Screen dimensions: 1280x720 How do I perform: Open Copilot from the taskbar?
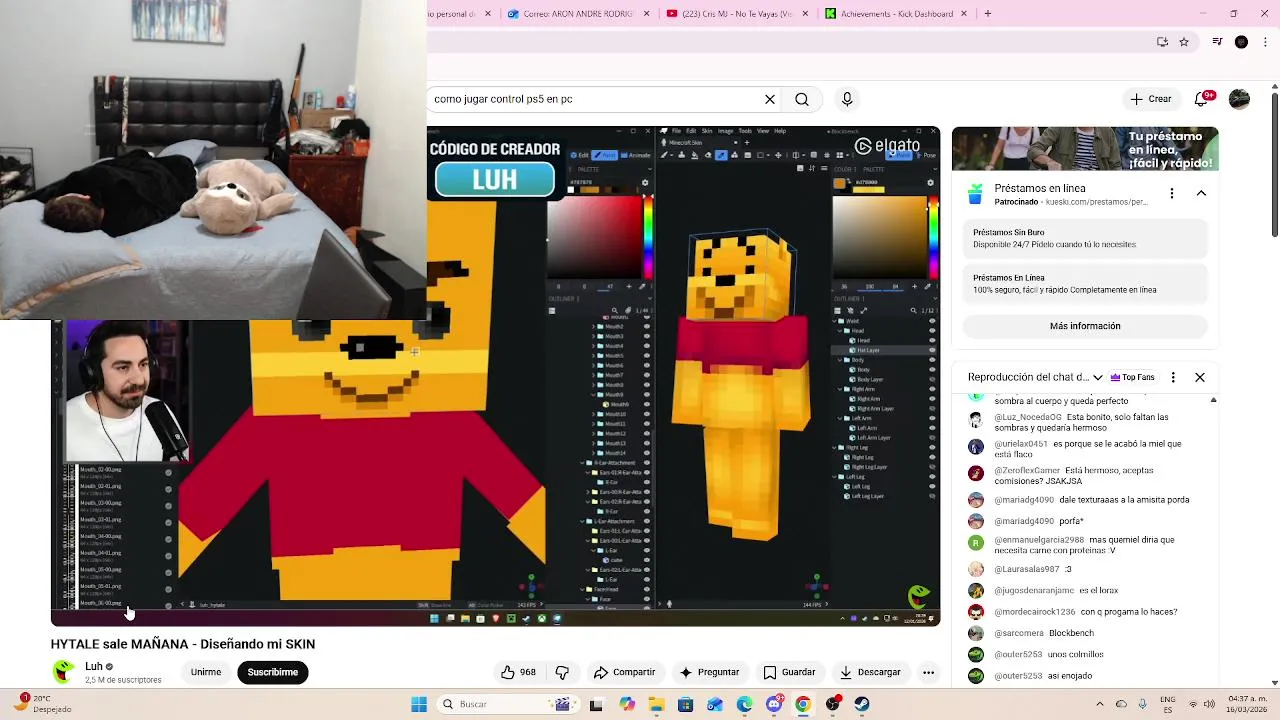626,704
